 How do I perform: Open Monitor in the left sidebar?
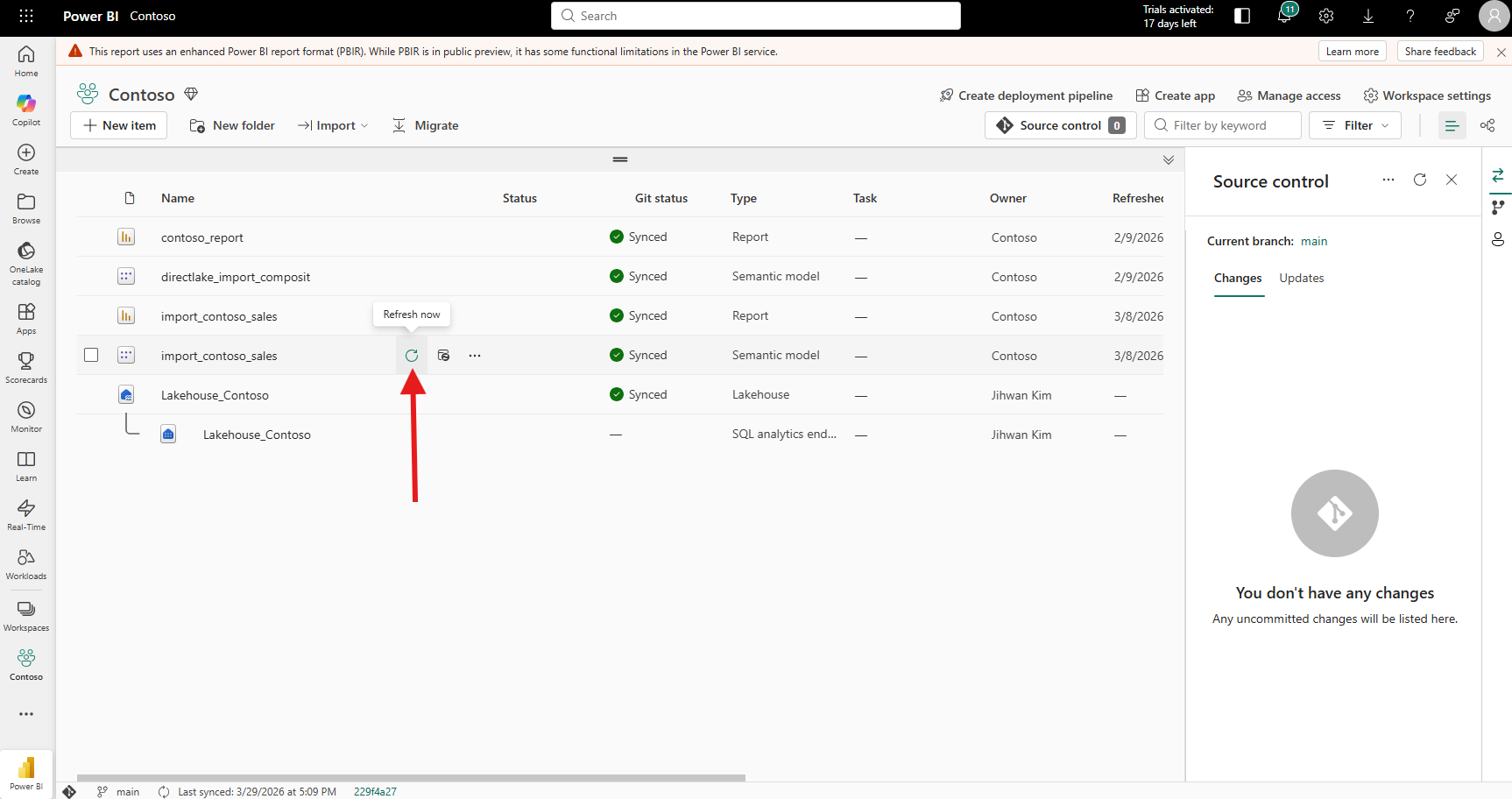pos(26,416)
